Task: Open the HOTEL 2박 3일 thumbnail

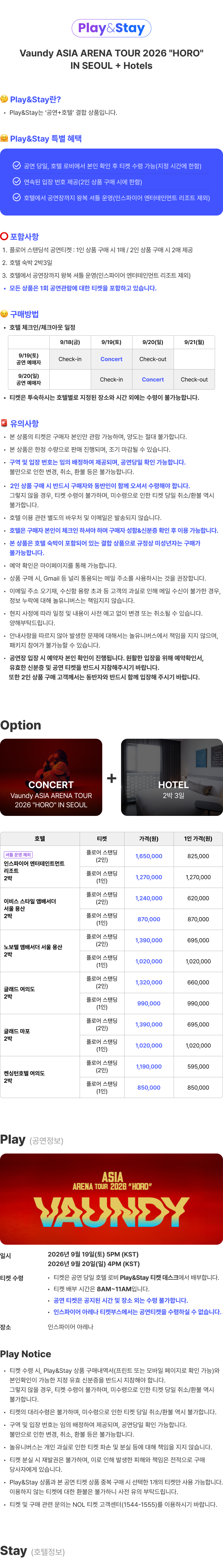Action: [172, 777]
